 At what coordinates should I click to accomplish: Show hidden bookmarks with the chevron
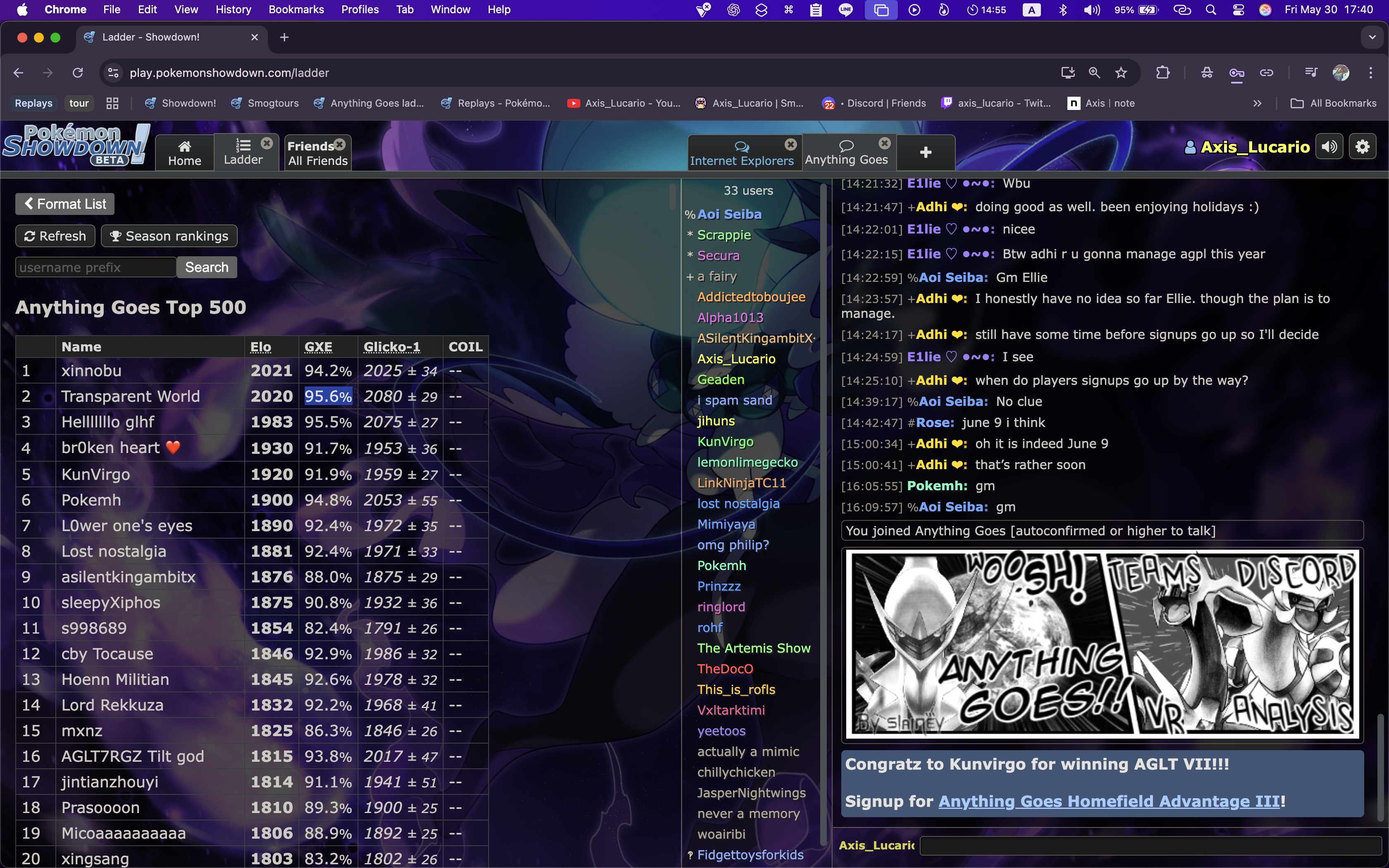click(1257, 103)
